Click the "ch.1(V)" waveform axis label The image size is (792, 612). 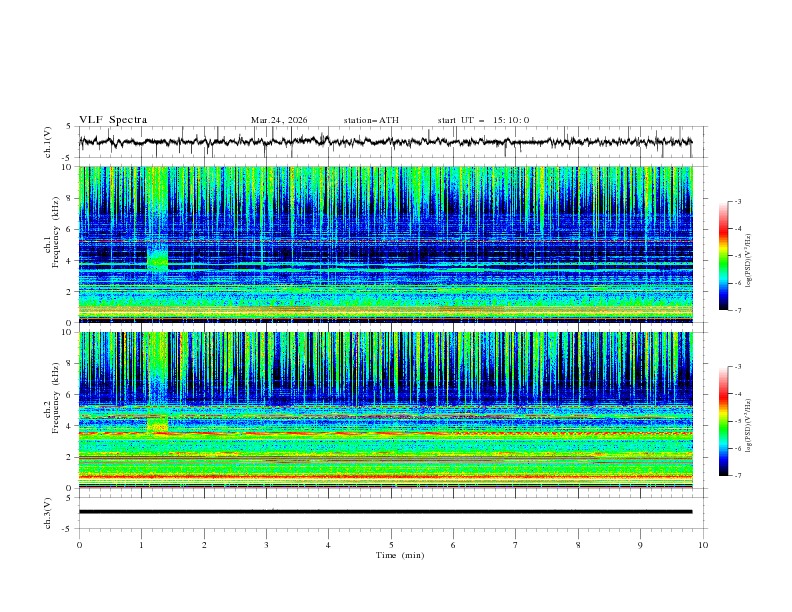click(x=48, y=142)
